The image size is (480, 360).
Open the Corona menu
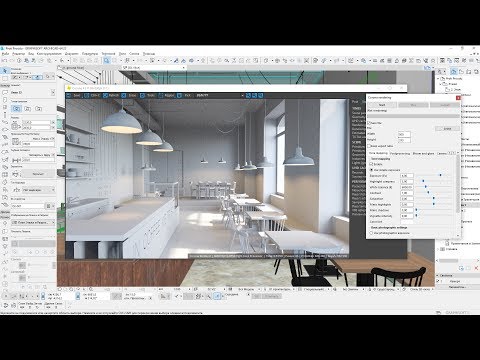(x=134, y=53)
